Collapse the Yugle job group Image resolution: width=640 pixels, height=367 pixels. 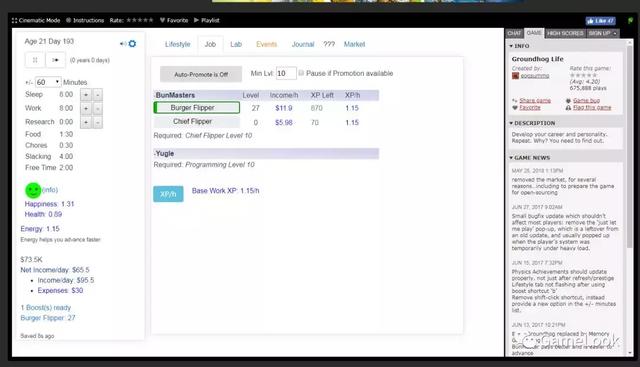tap(164, 153)
